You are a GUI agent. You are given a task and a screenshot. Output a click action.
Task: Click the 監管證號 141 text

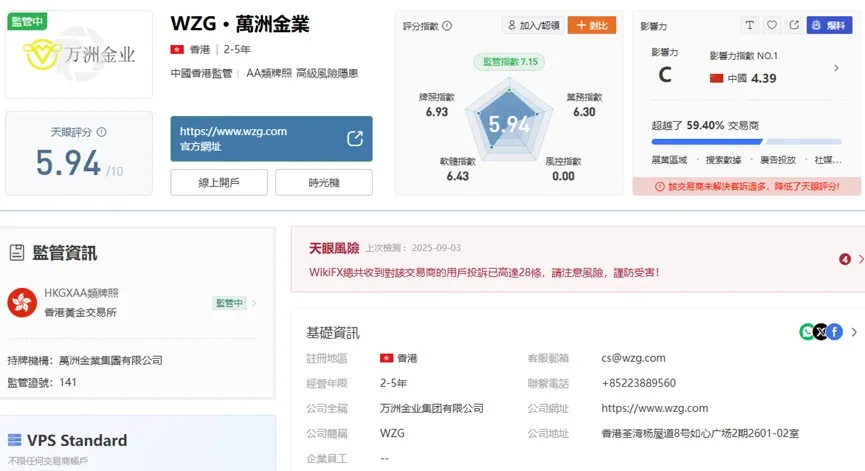42,382
